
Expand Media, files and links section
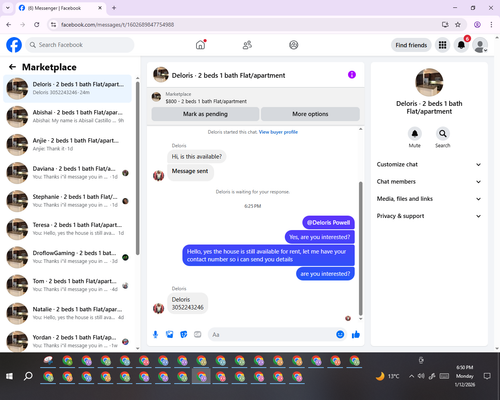point(429,199)
